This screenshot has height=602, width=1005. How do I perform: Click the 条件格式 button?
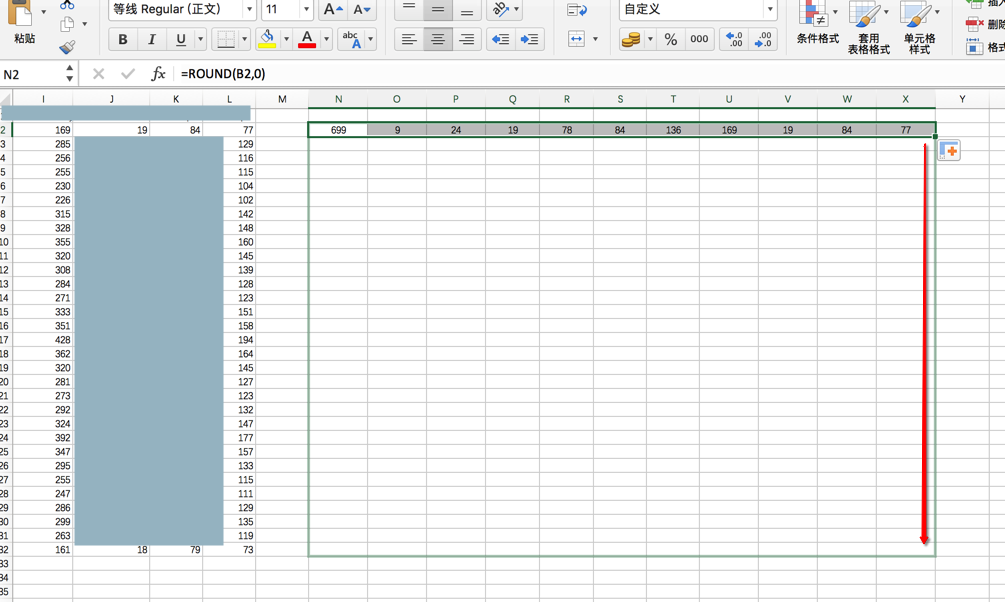[817, 26]
